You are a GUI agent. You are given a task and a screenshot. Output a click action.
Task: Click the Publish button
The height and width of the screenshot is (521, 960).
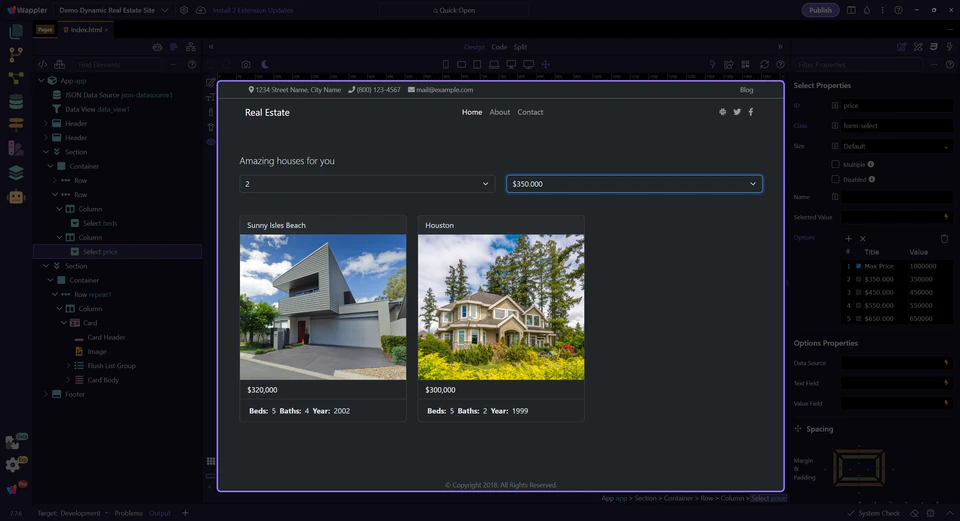(820, 10)
